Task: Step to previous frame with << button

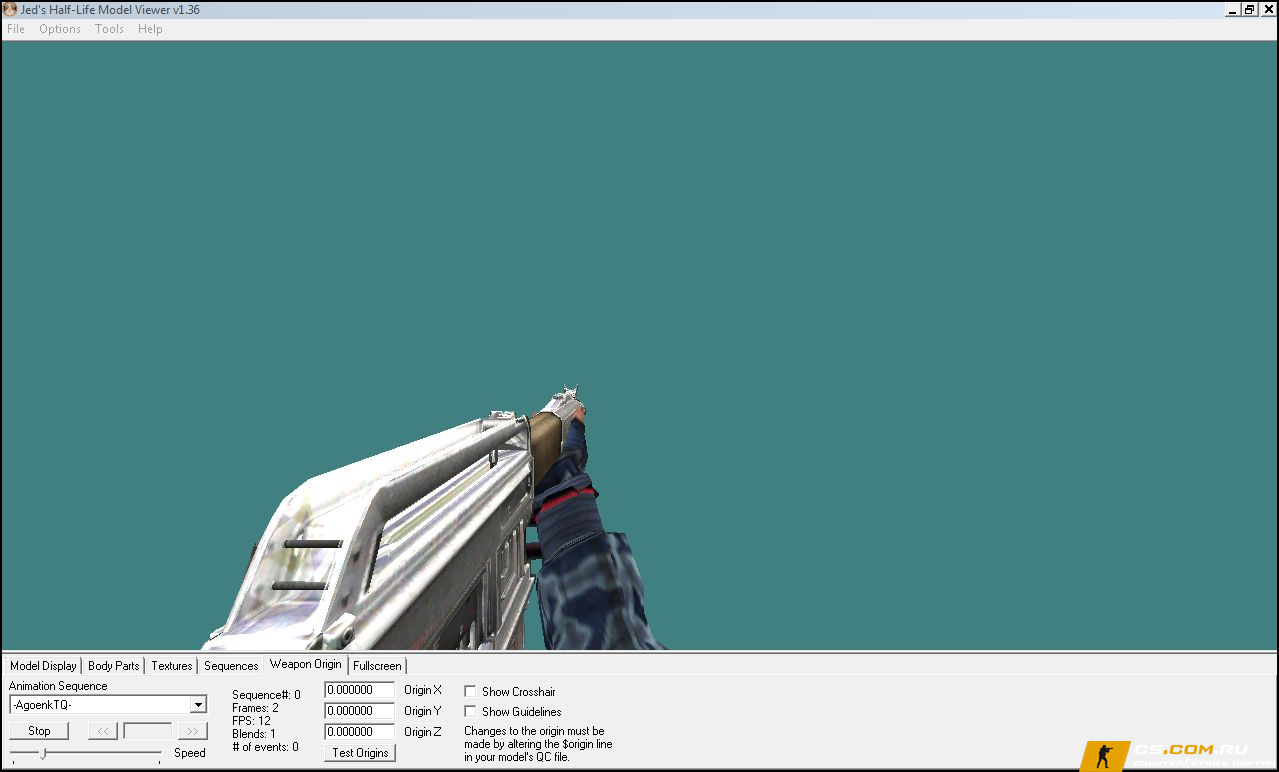Action: [x=103, y=731]
